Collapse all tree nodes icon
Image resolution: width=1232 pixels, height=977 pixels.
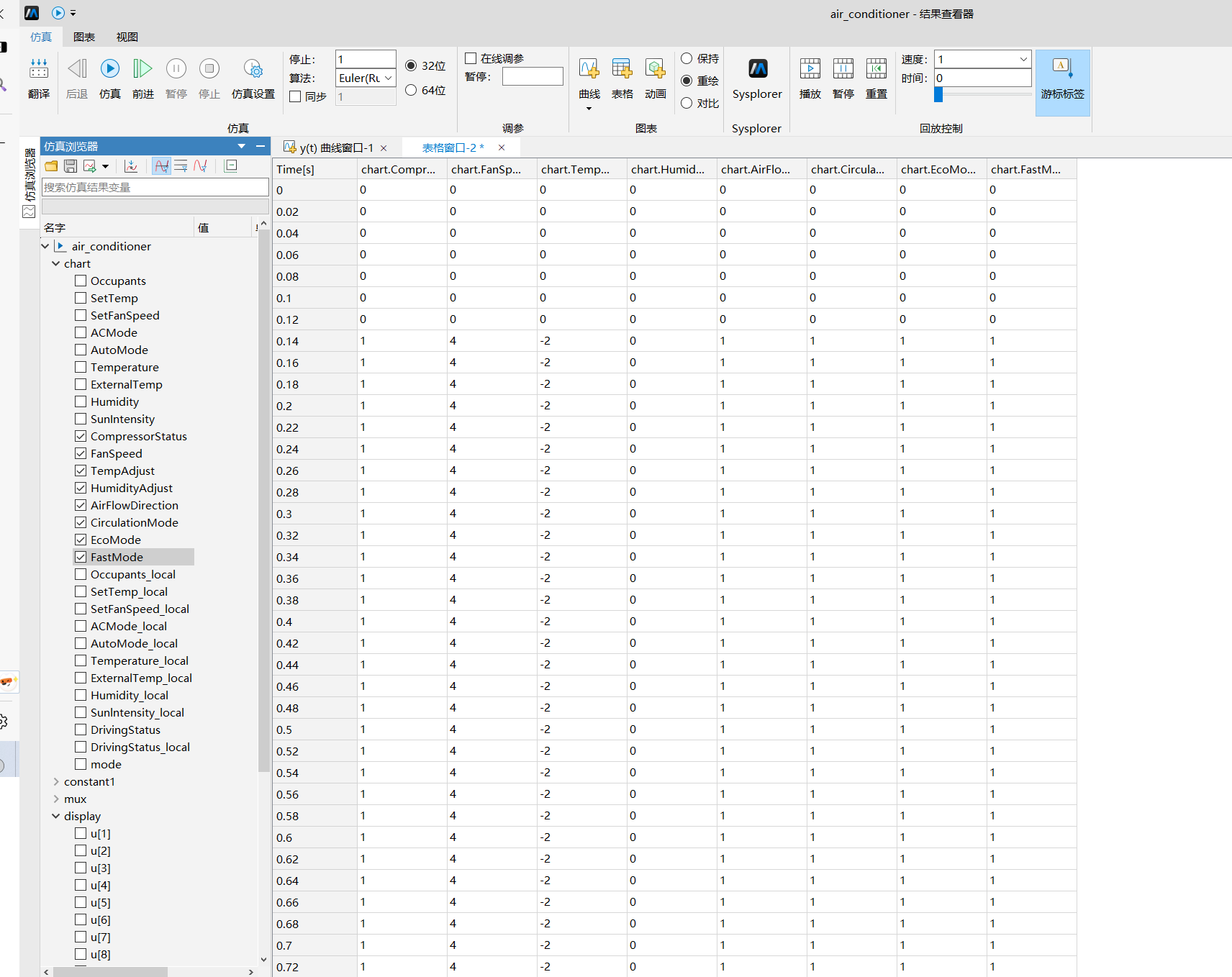pos(231,166)
